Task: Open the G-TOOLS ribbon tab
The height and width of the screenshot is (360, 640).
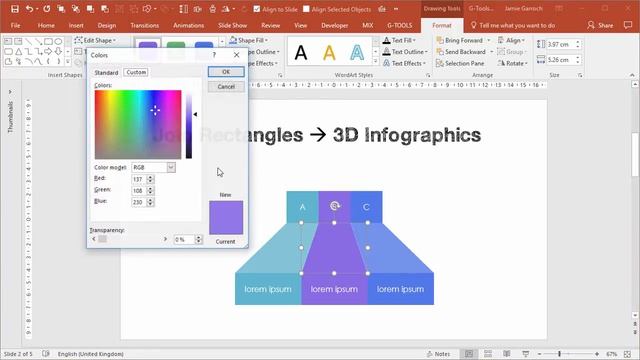Action: [x=400, y=25]
